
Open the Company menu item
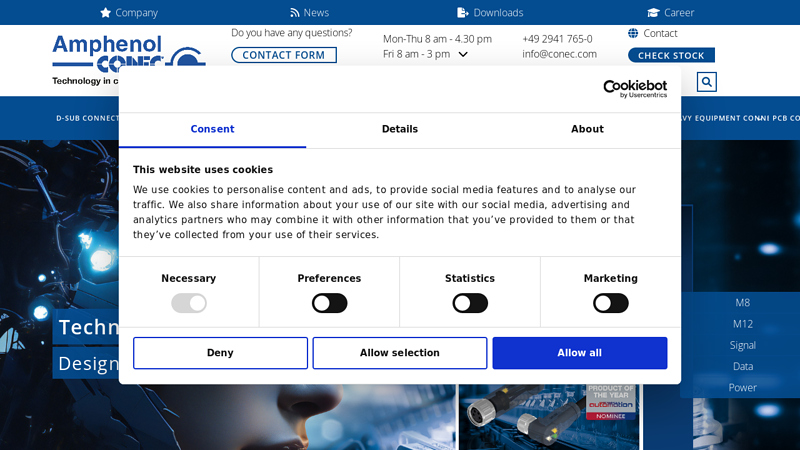coord(129,13)
